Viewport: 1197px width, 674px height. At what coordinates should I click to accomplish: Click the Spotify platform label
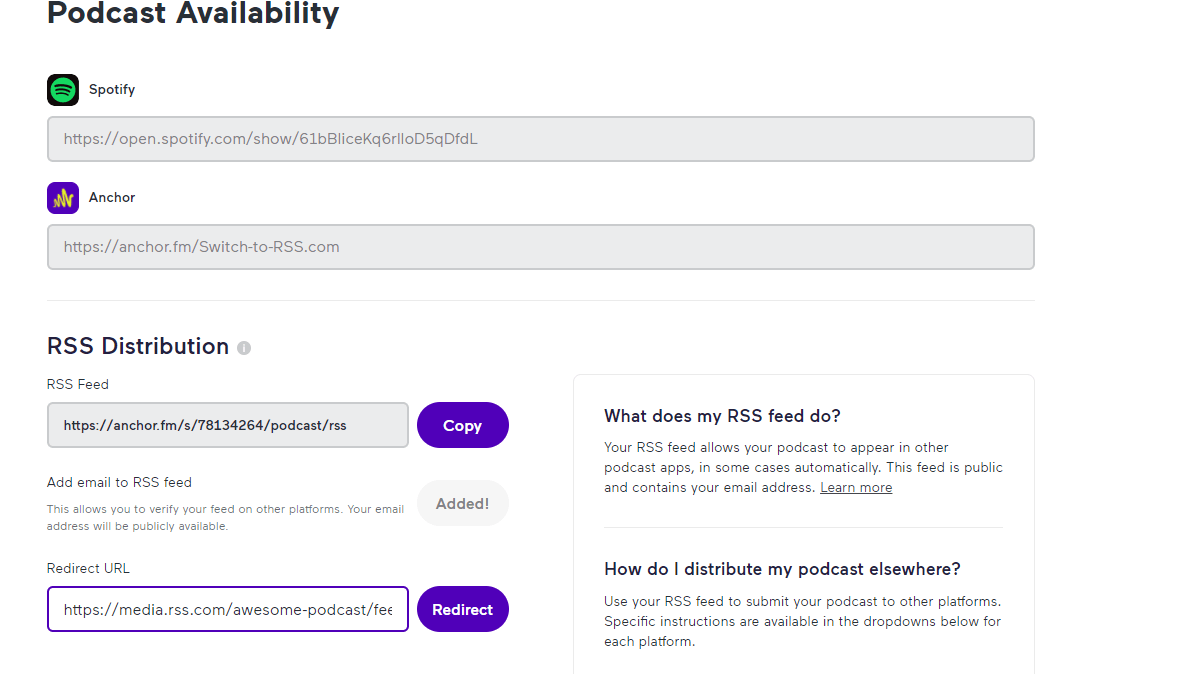pos(112,90)
